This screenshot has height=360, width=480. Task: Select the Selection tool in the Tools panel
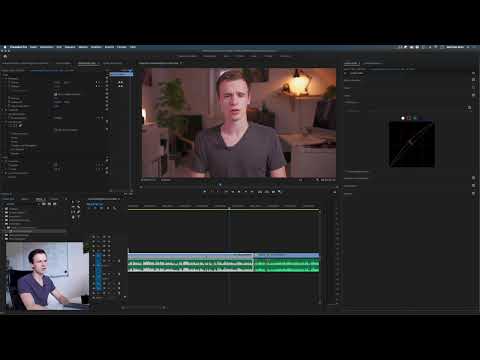click(73, 202)
